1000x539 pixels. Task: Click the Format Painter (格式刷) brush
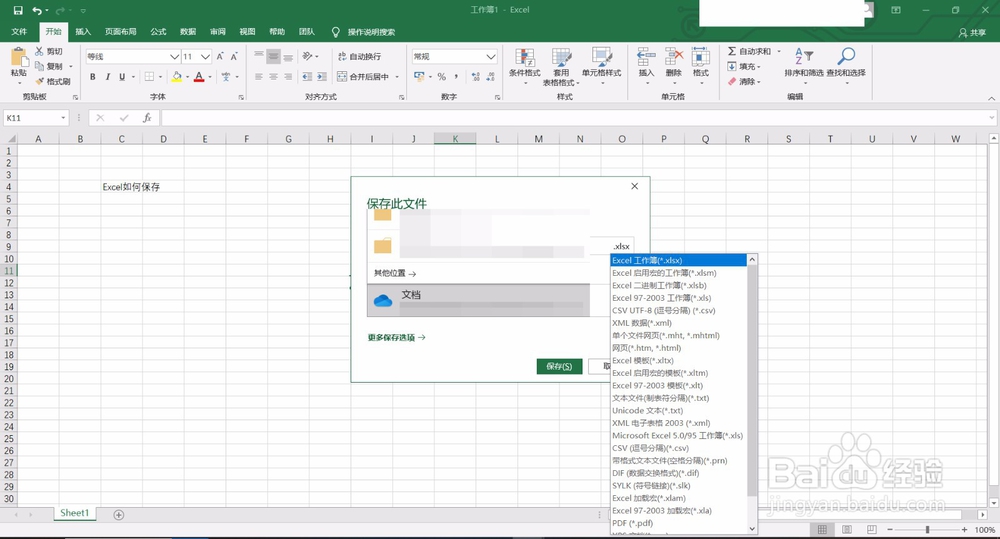pos(40,81)
